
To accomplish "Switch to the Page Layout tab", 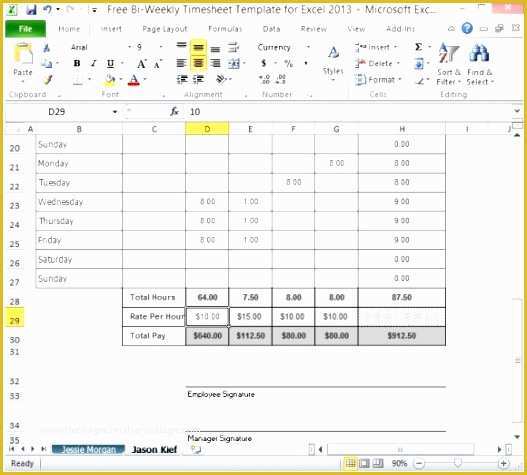I will (x=165, y=29).
